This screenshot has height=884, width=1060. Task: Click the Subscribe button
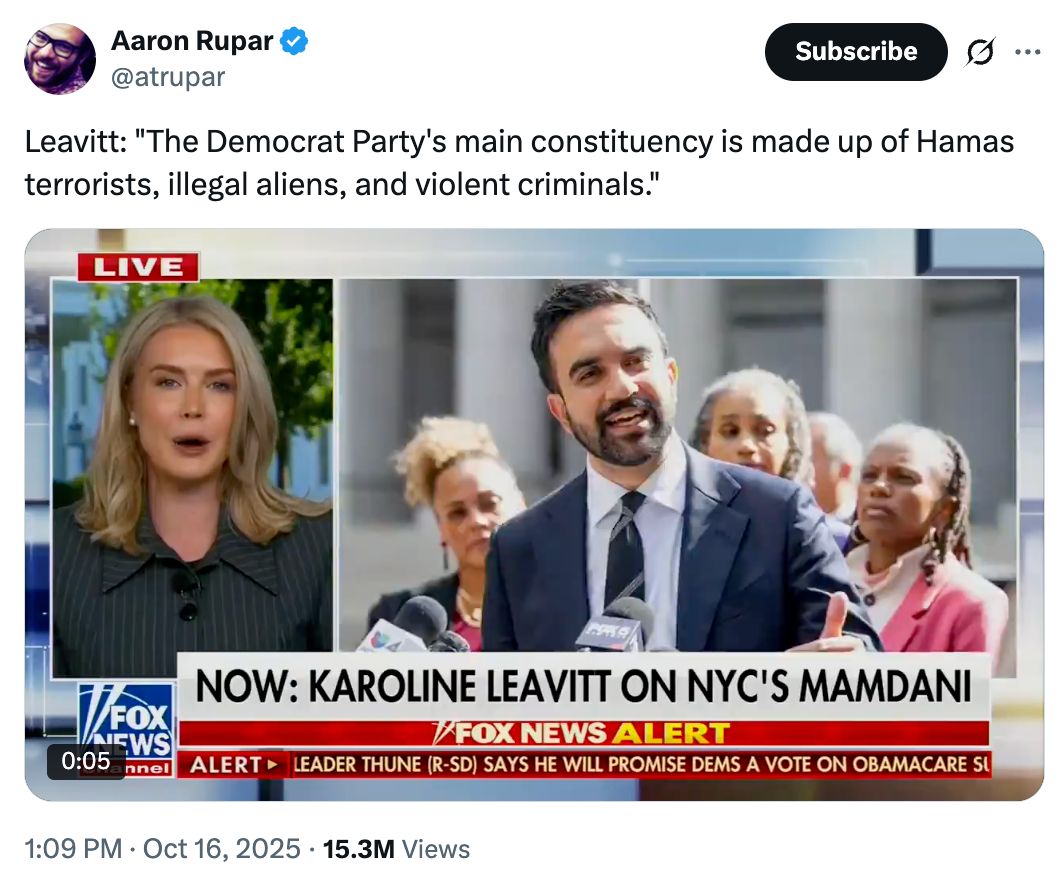[x=856, y=52]
